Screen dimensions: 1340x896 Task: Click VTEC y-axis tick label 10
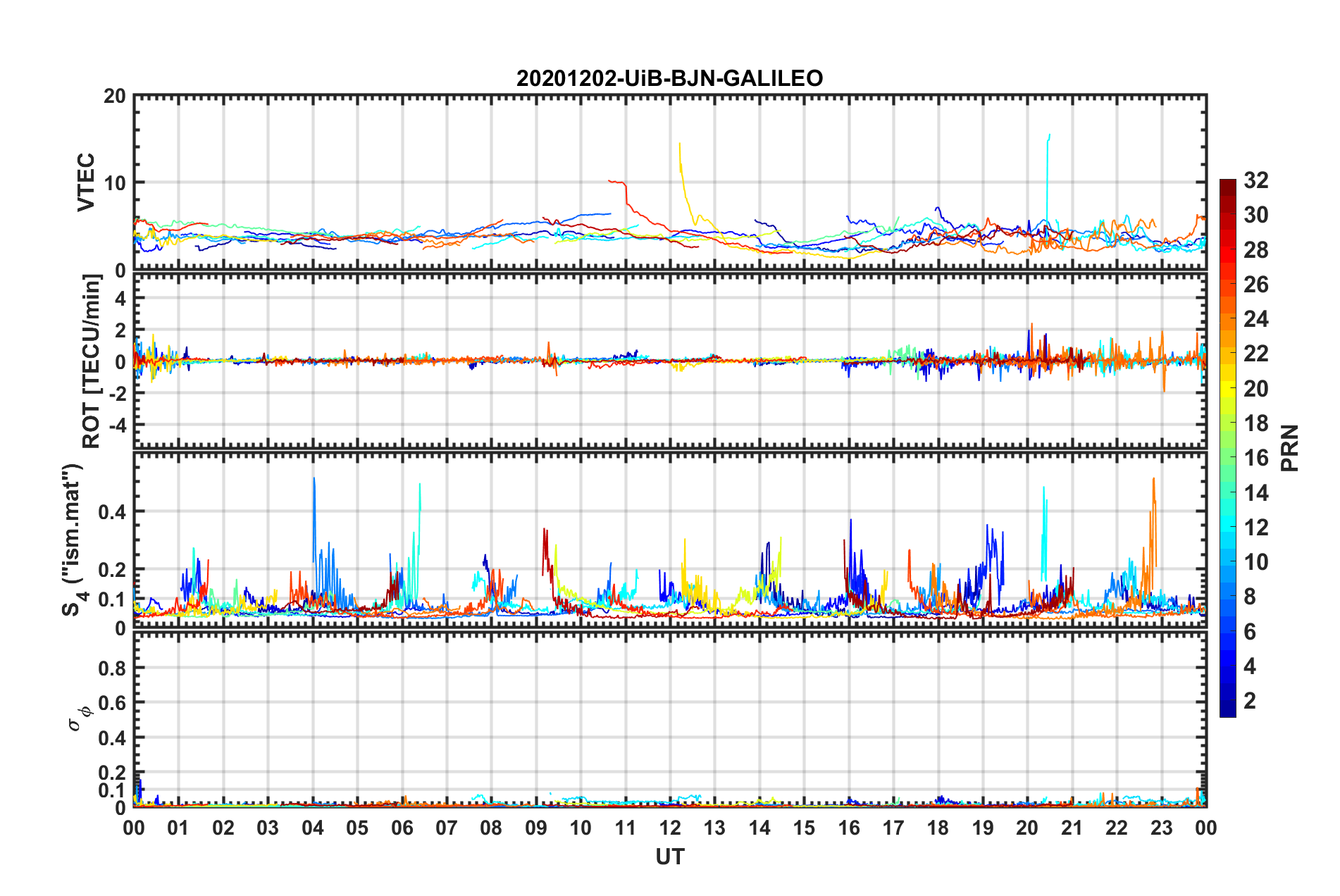coord(115,183)
